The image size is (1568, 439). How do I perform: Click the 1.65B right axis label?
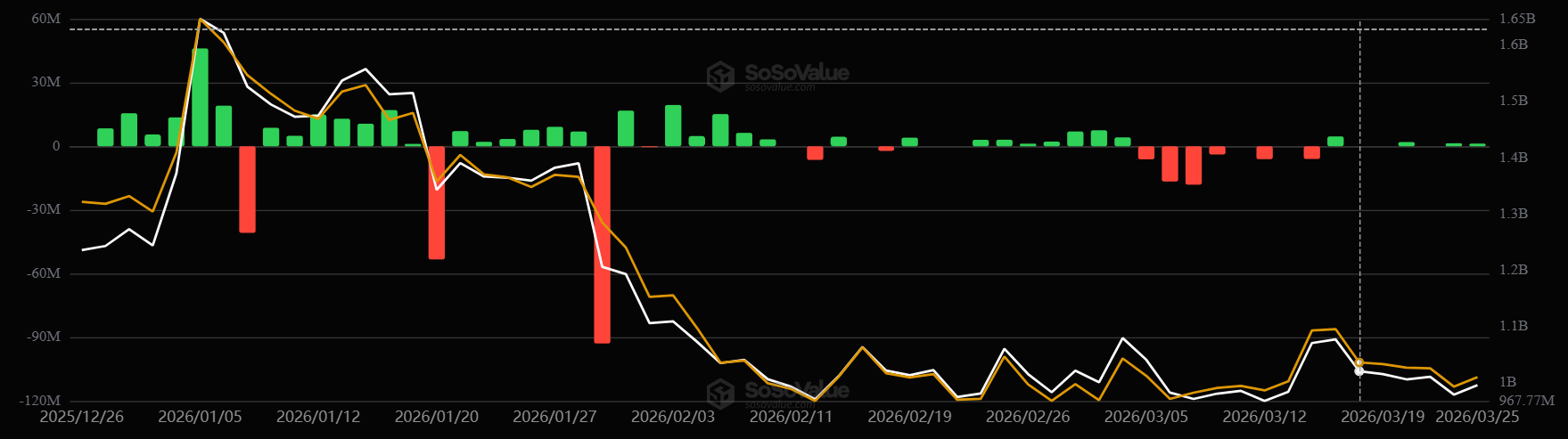(1517, 19)
